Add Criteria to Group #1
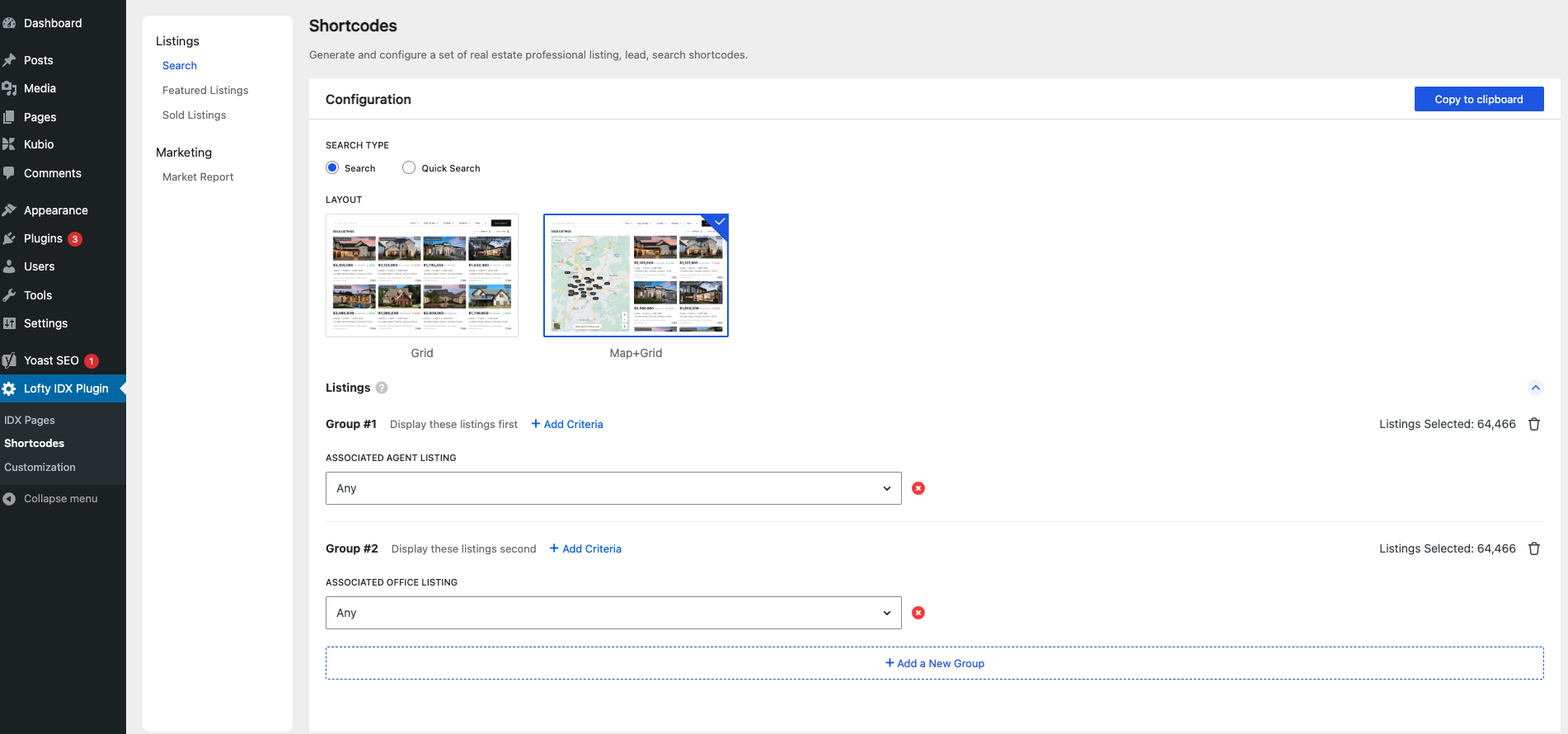Screen dimensions: 1568x734 567,424
